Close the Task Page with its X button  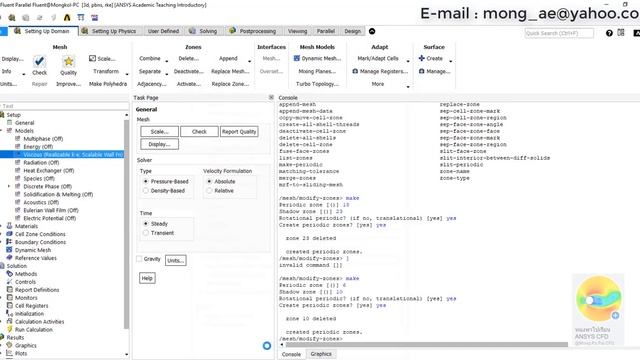pyautogui.click(x=271, y=97)
